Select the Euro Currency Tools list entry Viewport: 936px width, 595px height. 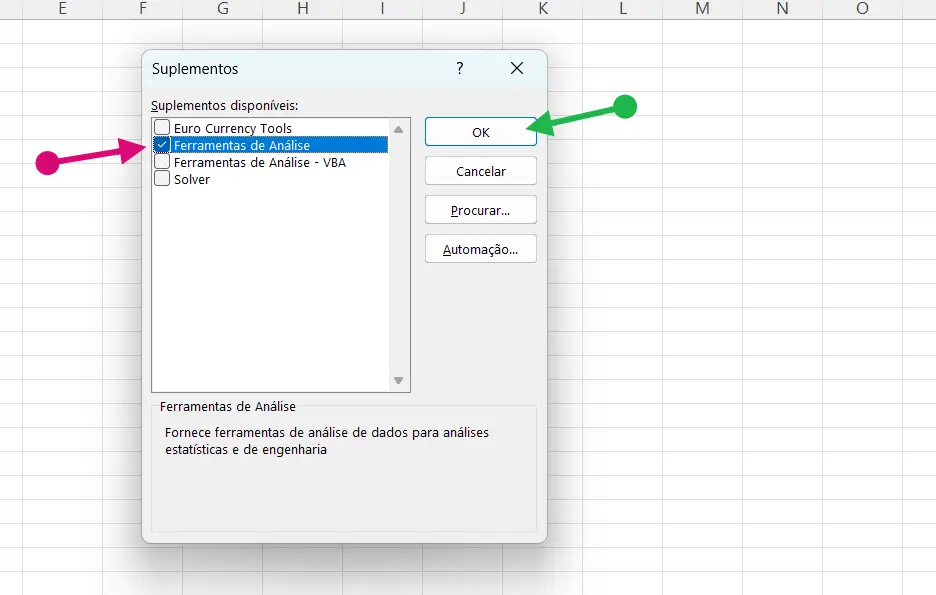tap(233, 128)
